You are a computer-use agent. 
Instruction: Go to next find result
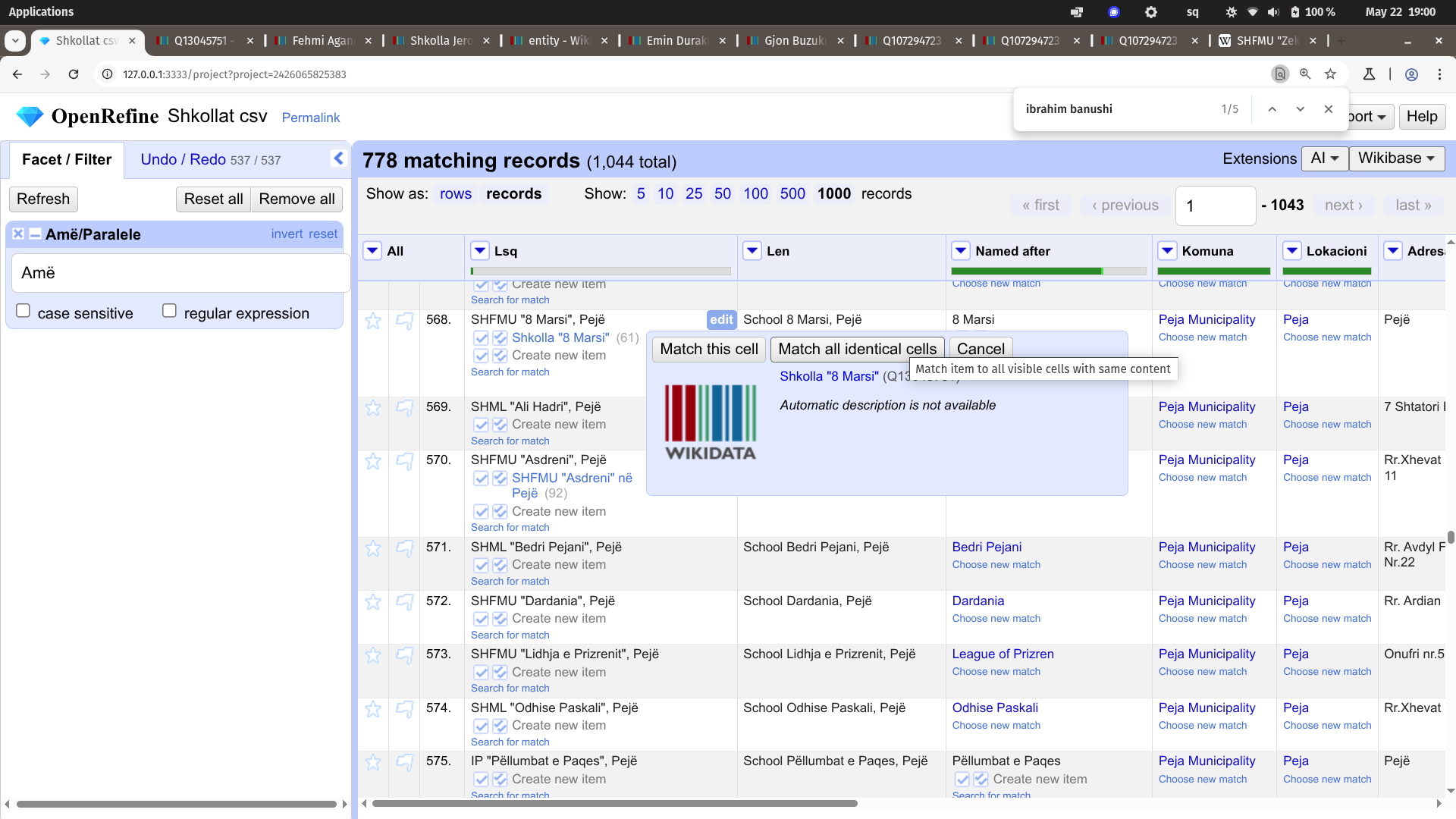[x=1300, y=109]
